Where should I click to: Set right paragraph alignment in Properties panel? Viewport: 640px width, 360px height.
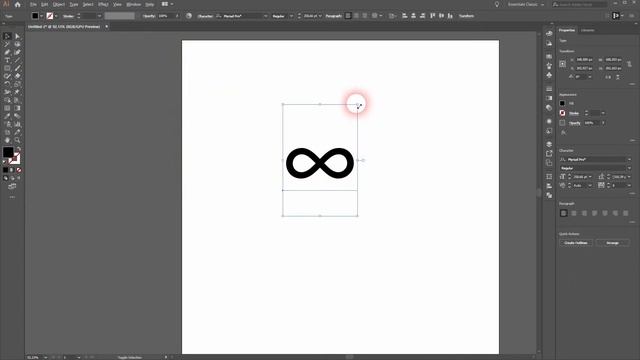click(584, 213)
